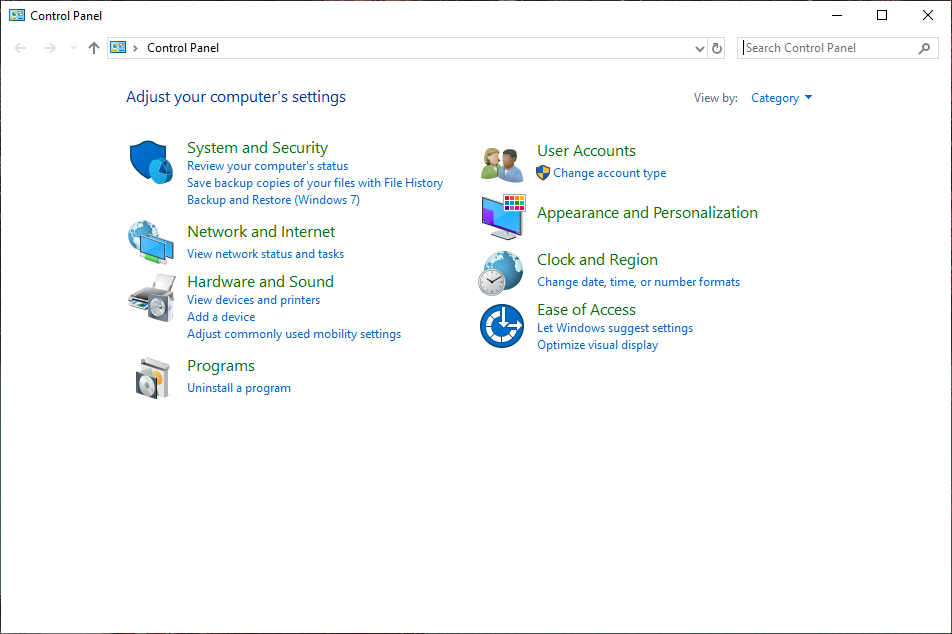Open Hardware and Sound category
Image resolution: width=952 pixels, height=634 pixels.
click(x=260, y=281)
